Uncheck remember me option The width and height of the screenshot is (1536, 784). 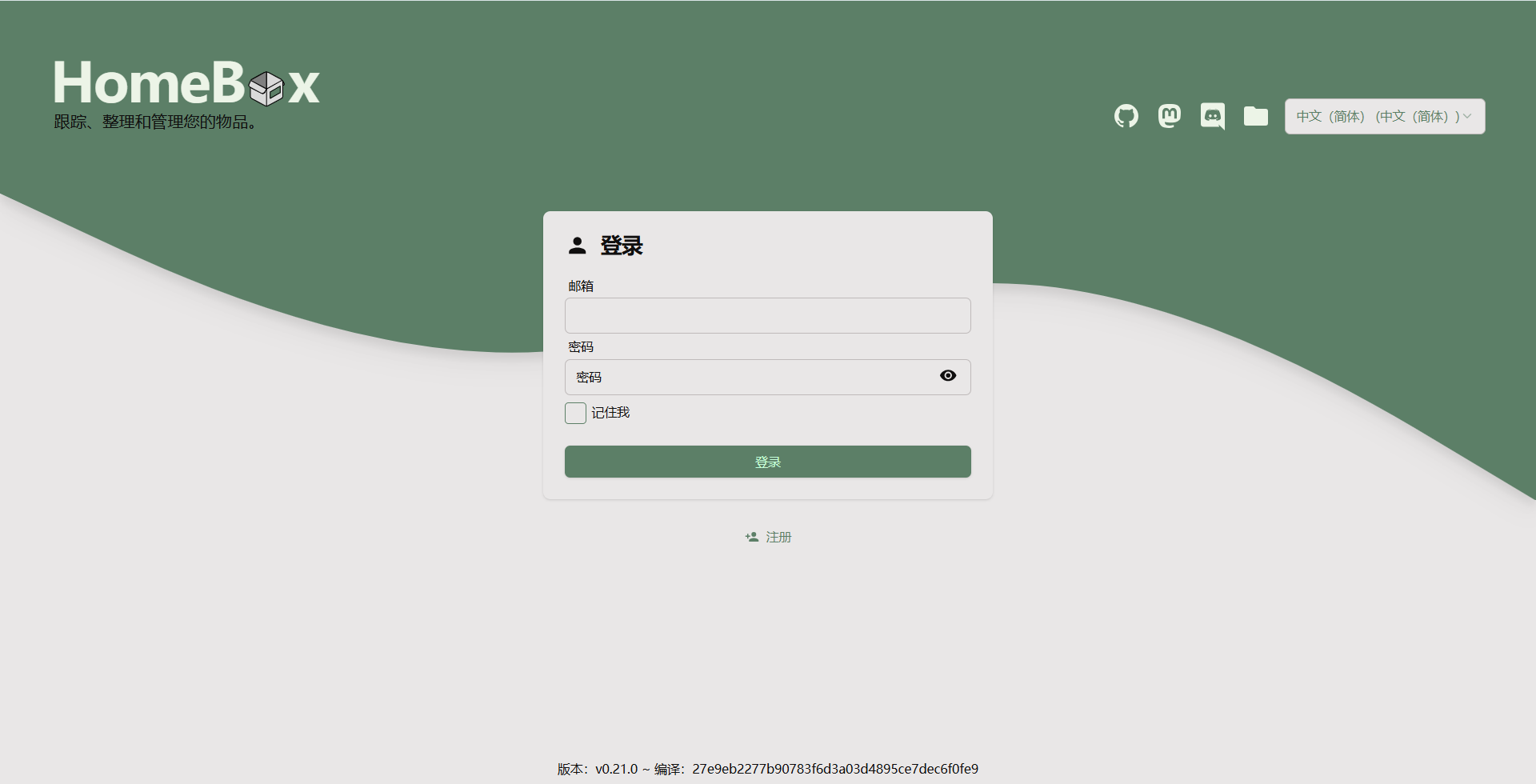574,413
